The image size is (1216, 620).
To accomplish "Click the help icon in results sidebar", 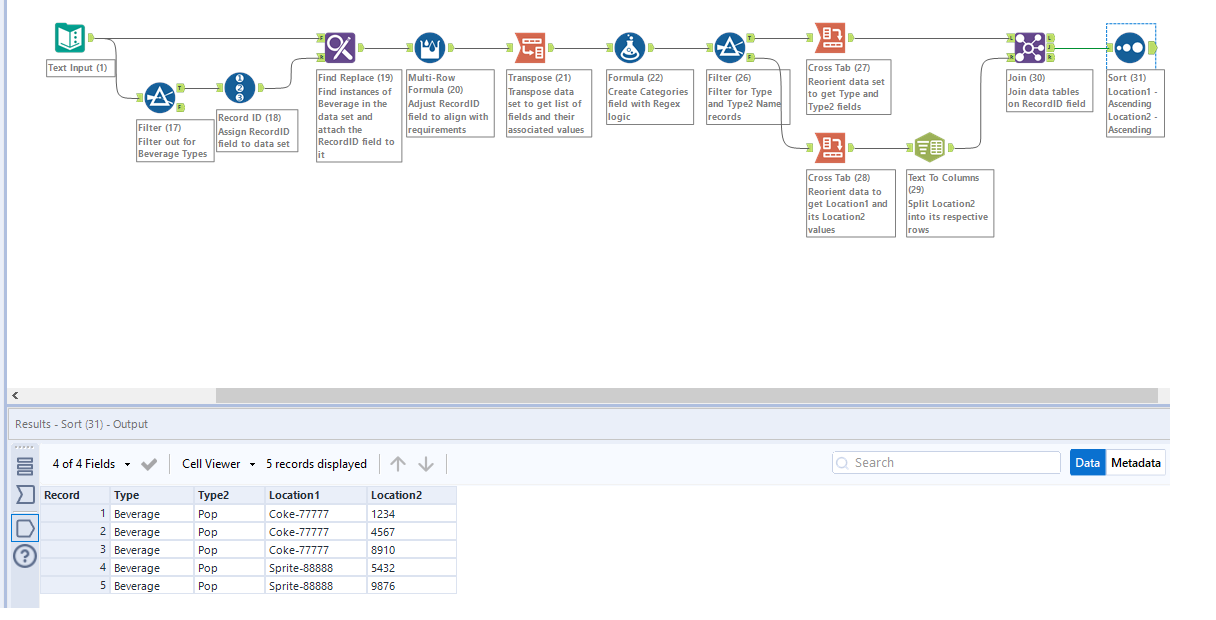I will point(24,557).
